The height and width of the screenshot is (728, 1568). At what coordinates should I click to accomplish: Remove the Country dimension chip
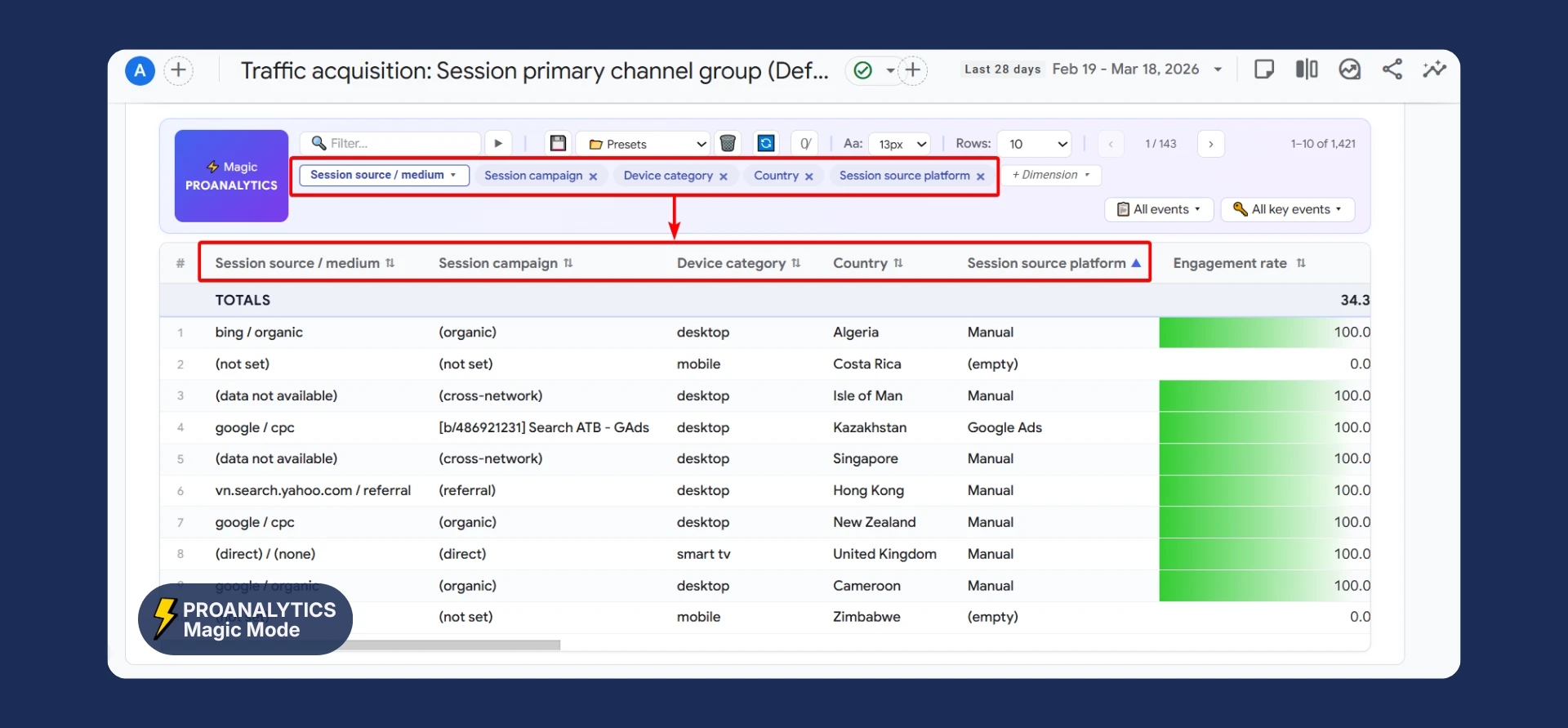pos(809,176)
